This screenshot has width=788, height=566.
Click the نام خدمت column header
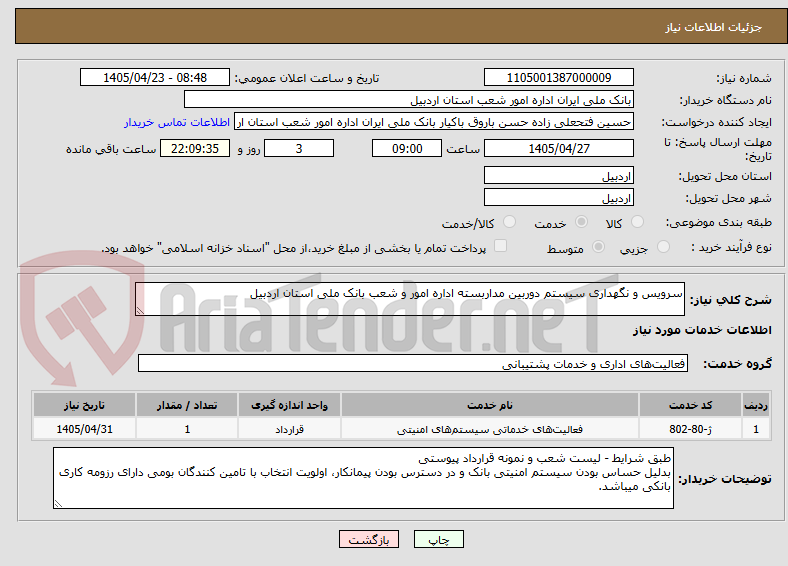pos(490,405)
